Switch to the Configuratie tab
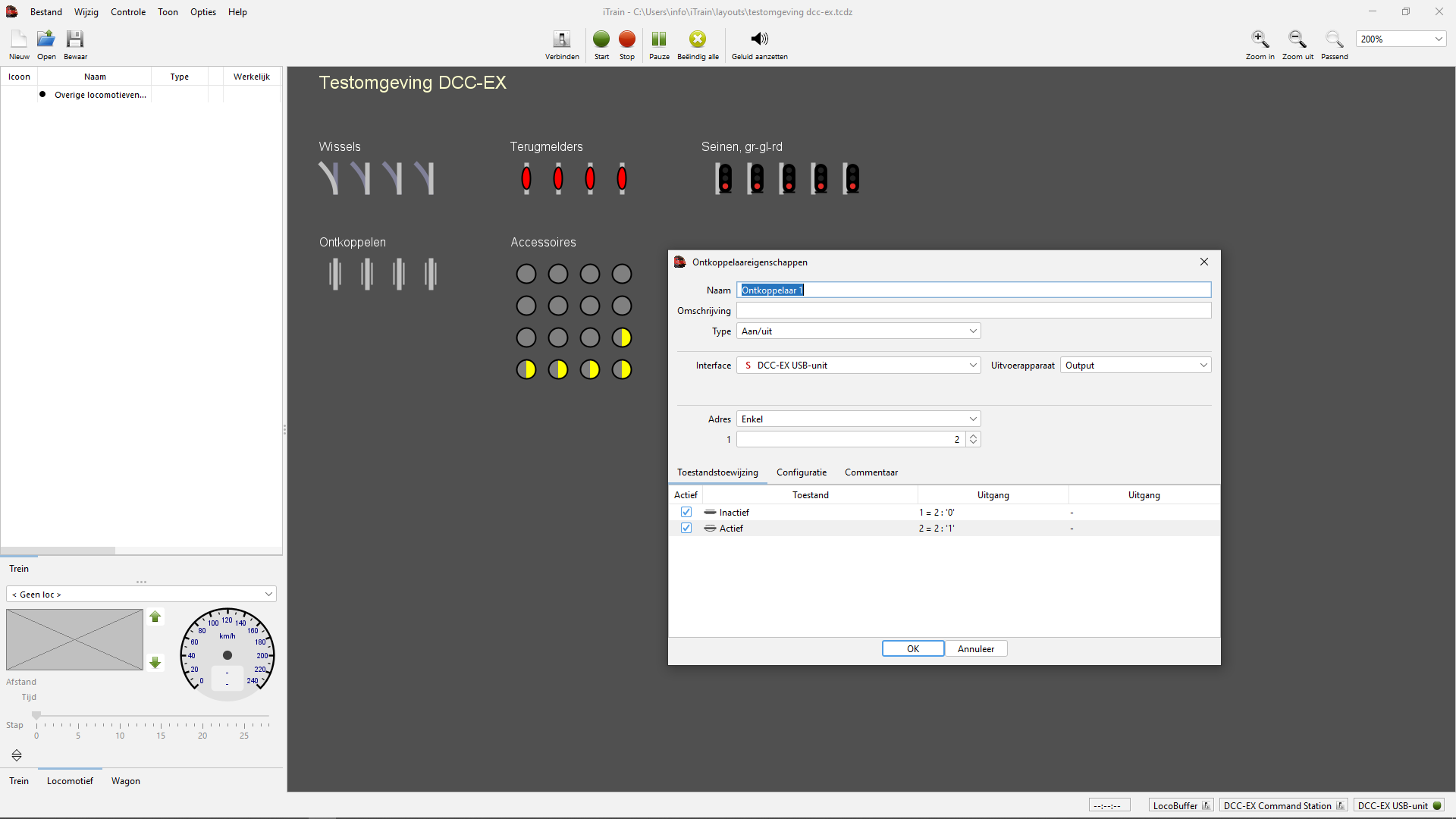The width and height of the screenshot is (1456, 819). (802, 472)
